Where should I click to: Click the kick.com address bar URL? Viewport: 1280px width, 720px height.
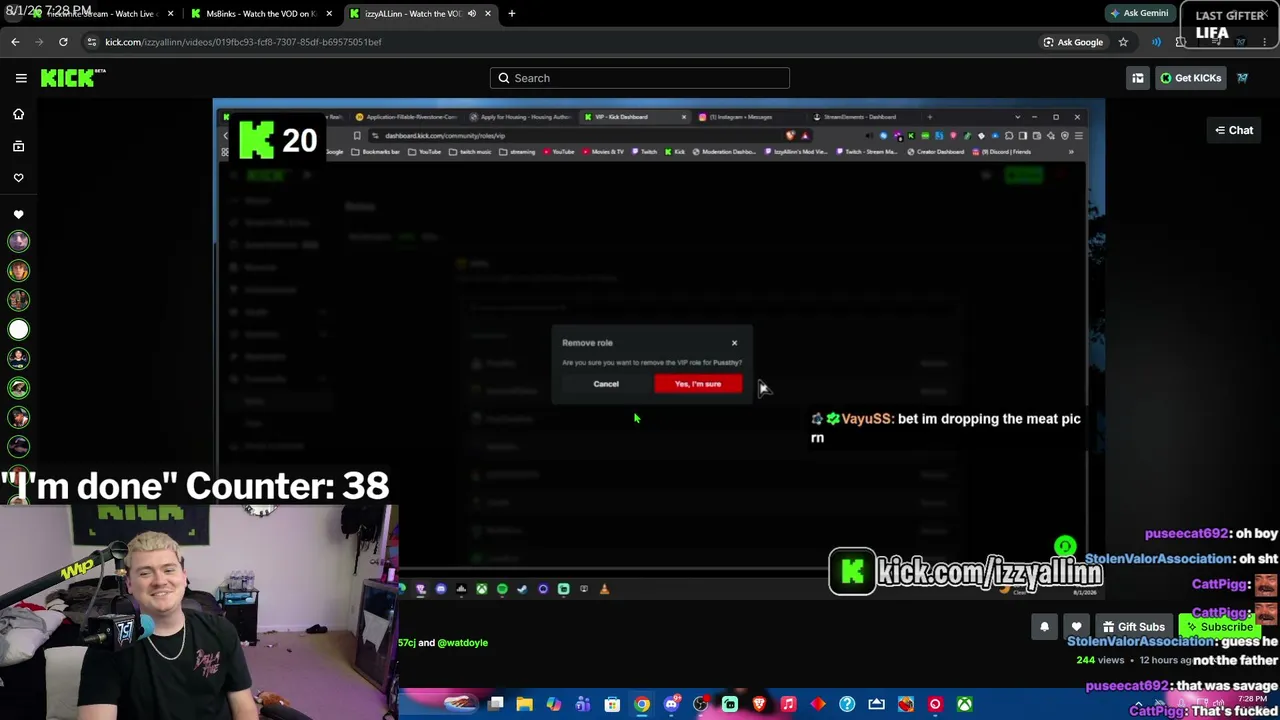[243, 42]
